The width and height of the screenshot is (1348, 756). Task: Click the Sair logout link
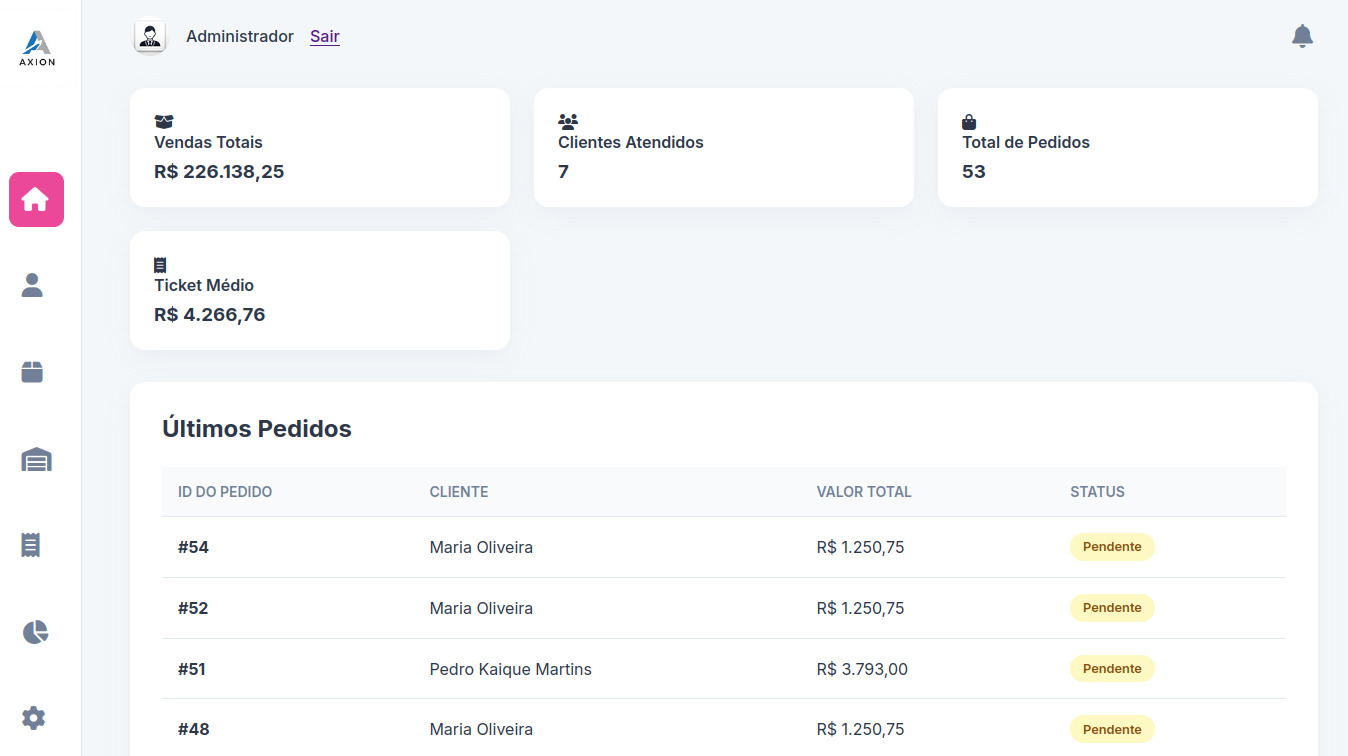click(x=324, y=36)
